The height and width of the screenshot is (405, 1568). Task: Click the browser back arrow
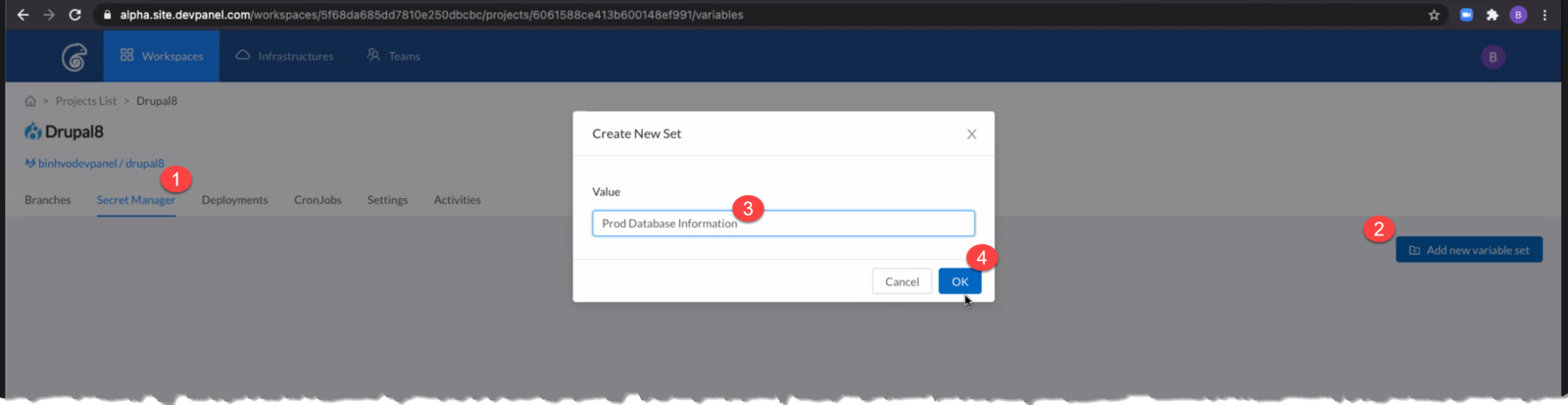(x=23, y=15)
